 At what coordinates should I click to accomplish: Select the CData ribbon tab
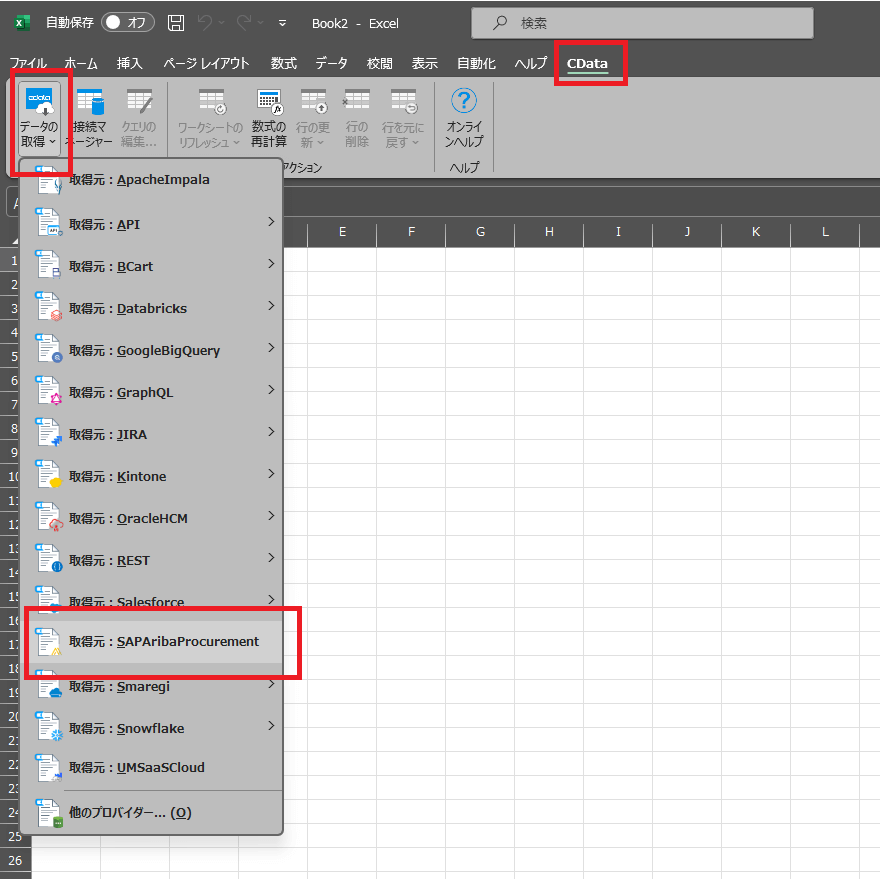pyautogui.click(x=587, y=64)
